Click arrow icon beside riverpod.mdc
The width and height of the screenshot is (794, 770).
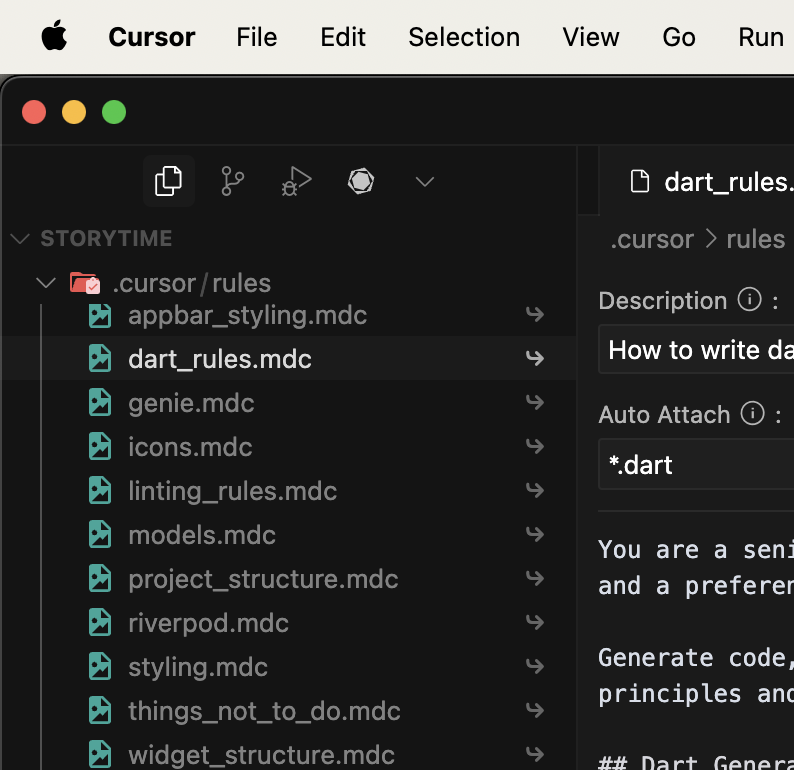click(535, 623)
